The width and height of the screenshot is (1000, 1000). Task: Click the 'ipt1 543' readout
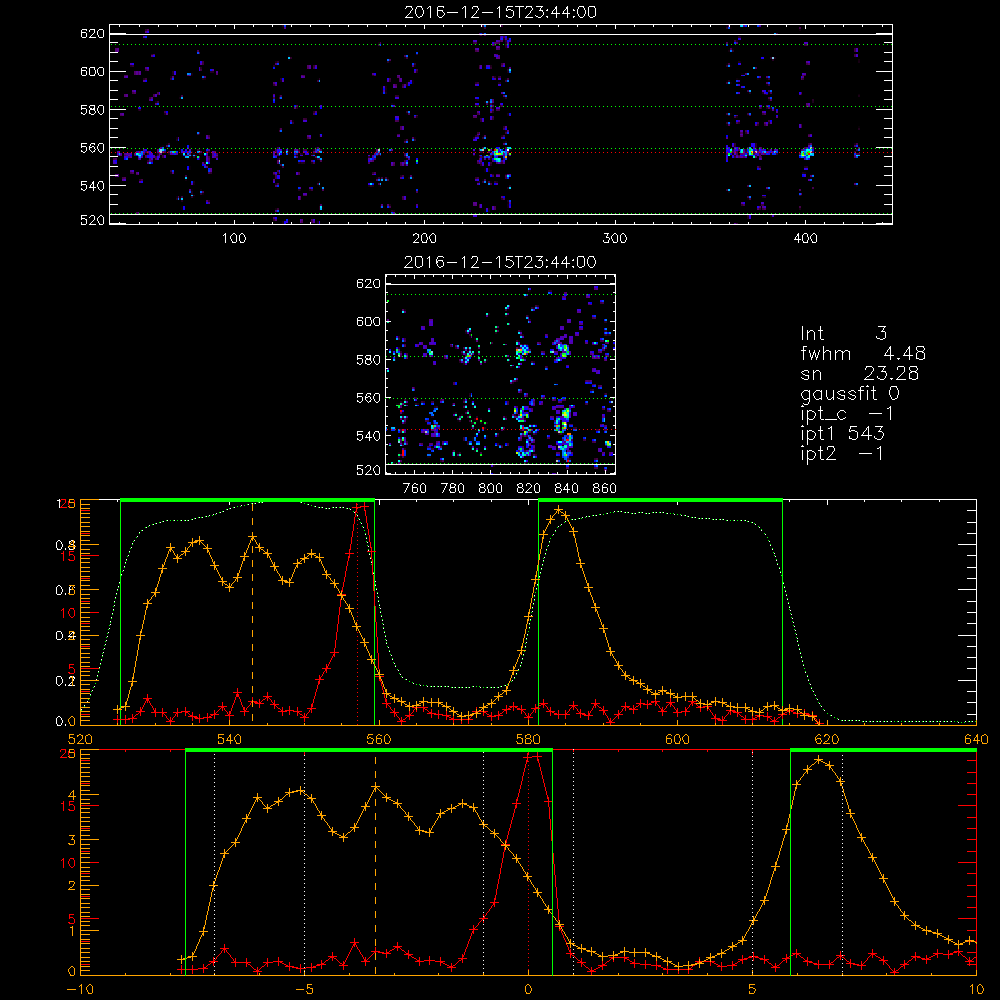coord(842,434)
